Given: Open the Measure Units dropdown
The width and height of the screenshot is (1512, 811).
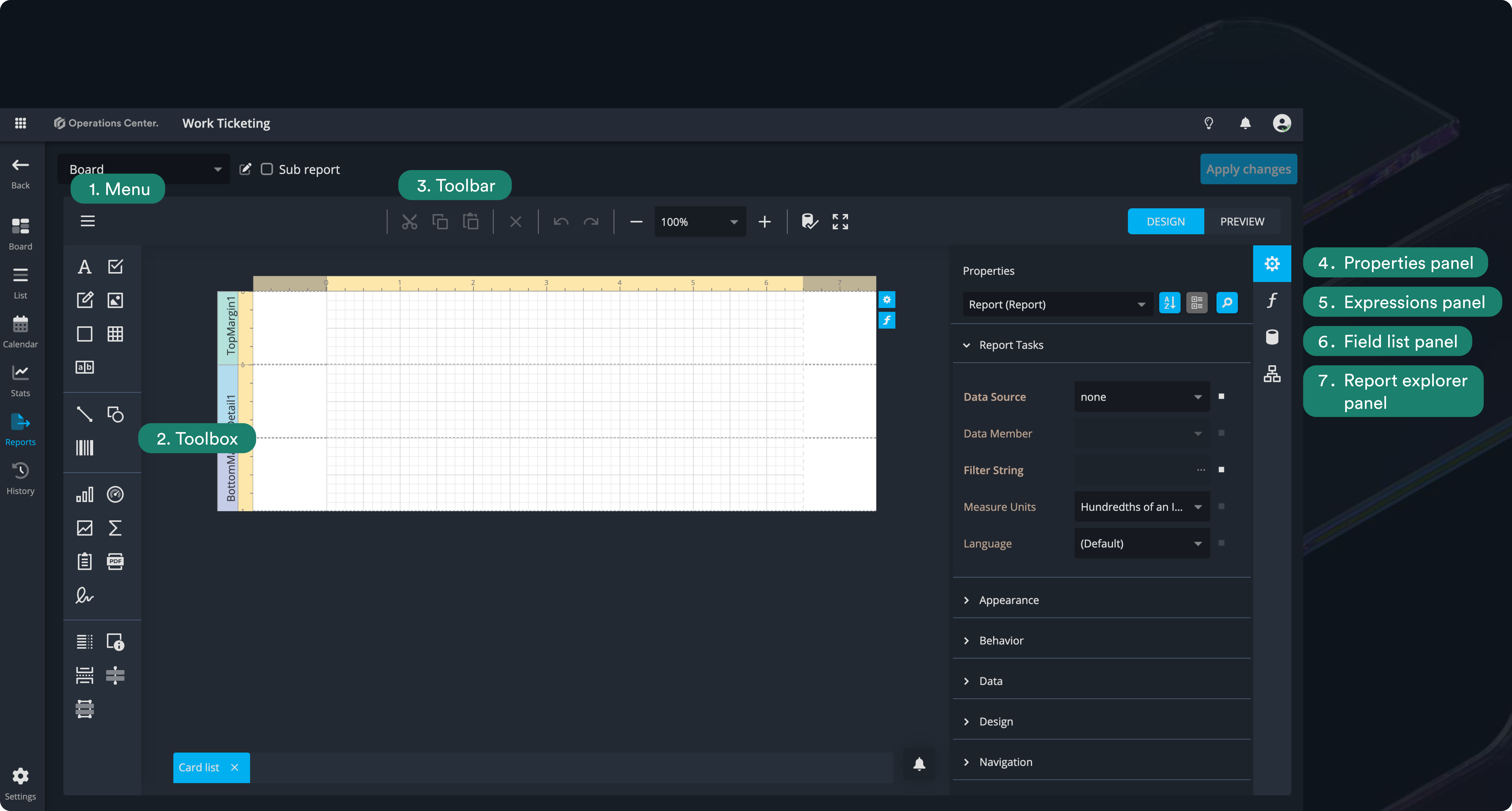Looking at the screenshot, I should (1142, 507).
